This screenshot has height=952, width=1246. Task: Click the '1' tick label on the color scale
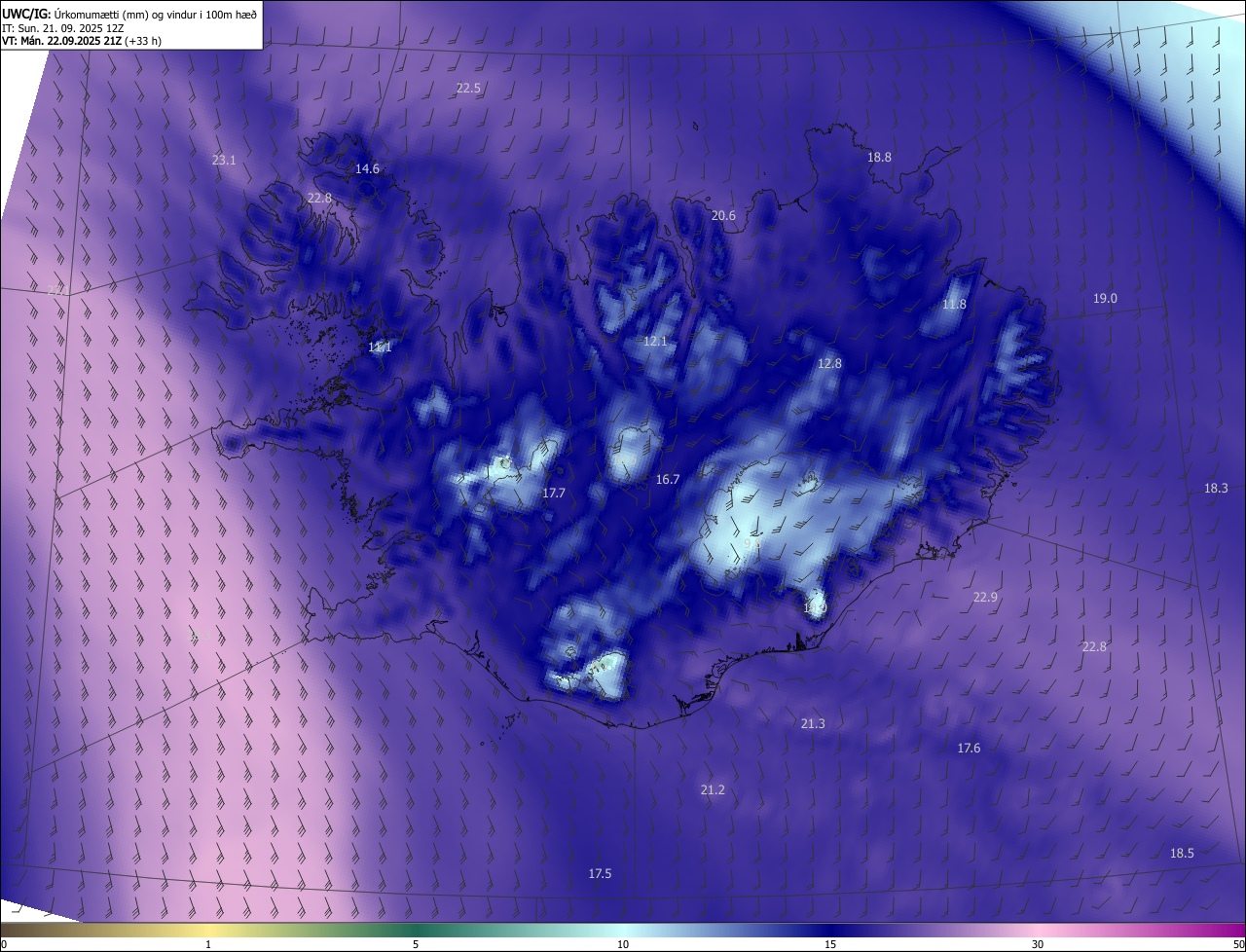click(208, 944)
